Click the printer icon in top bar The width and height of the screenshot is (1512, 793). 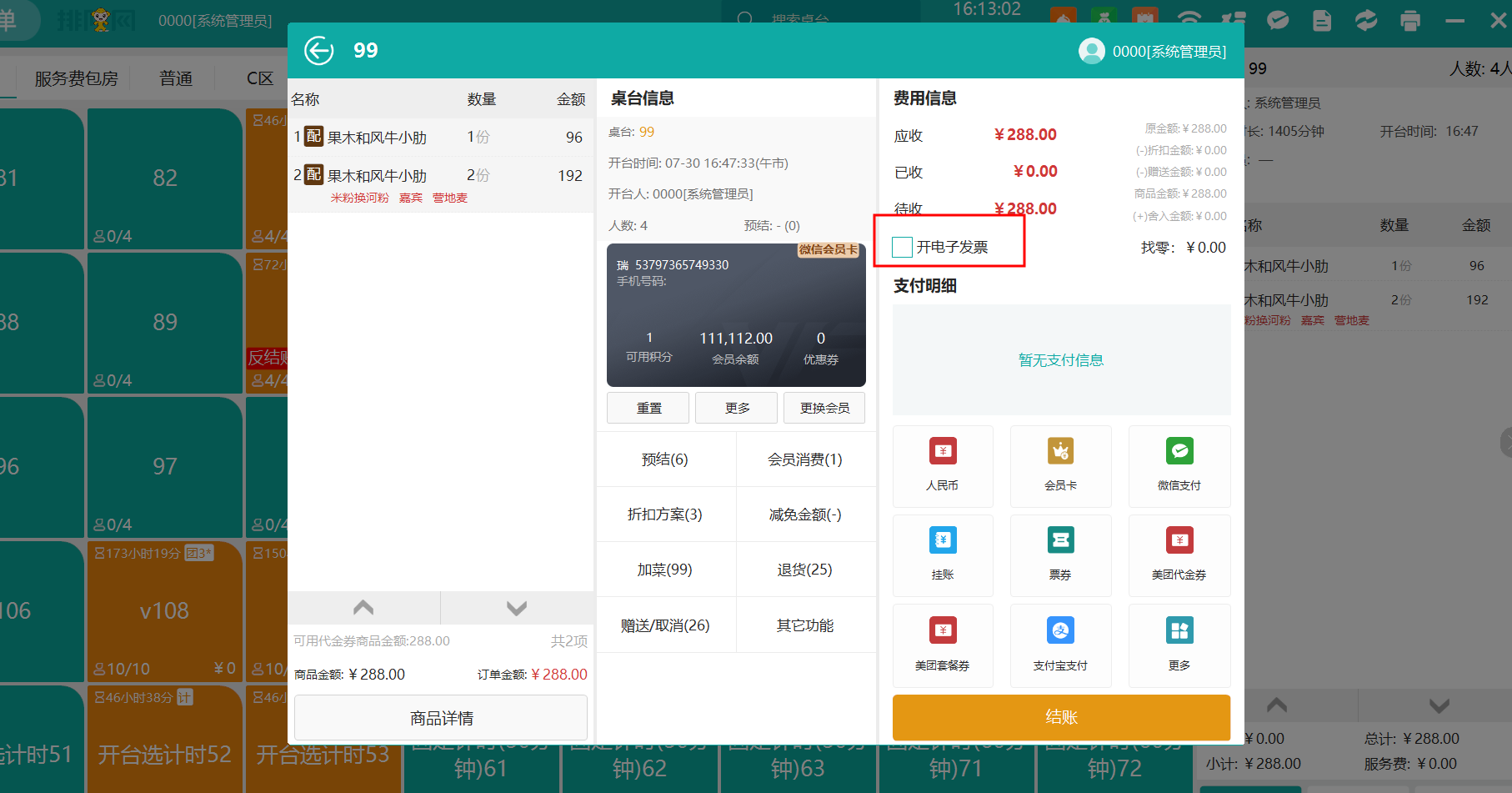tap(1410, 20)
